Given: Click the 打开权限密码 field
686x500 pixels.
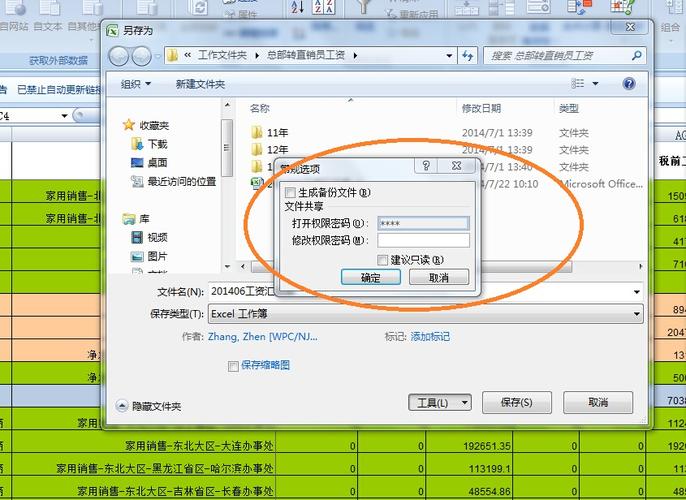Looking at the screenshot, I should pos(424,223).
